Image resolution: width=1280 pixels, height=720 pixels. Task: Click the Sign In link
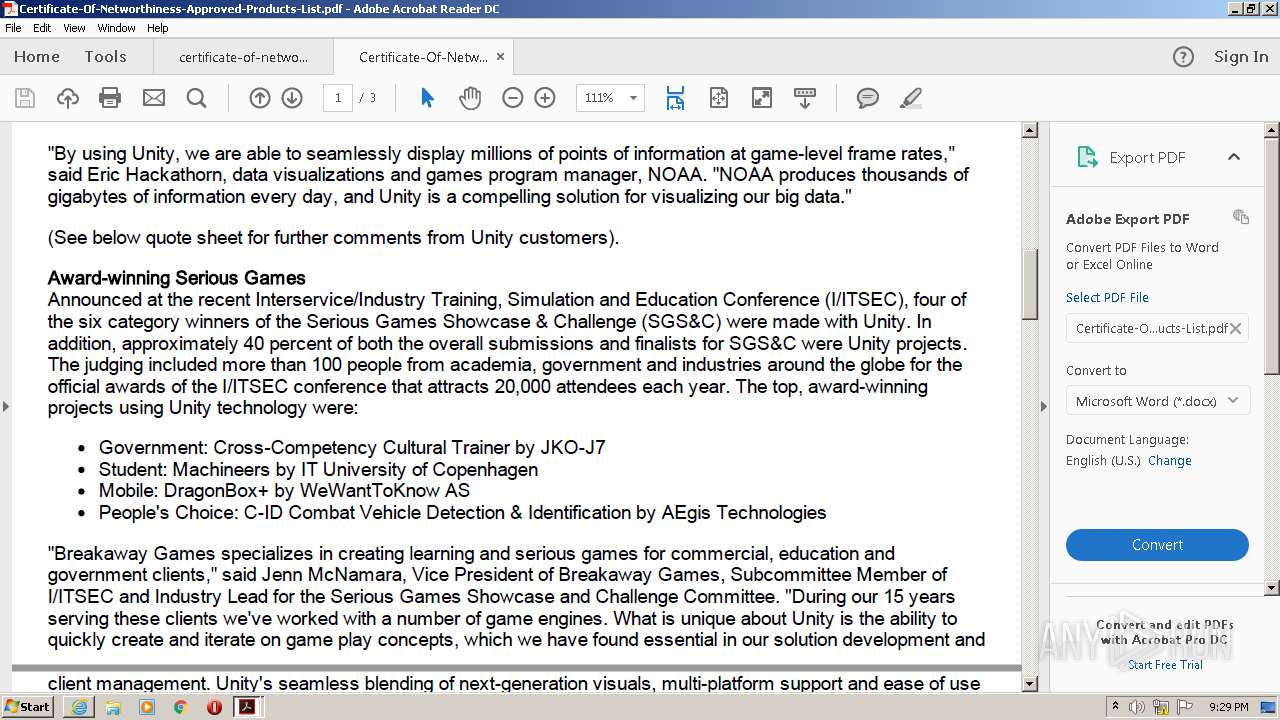tap(1241, 57)
